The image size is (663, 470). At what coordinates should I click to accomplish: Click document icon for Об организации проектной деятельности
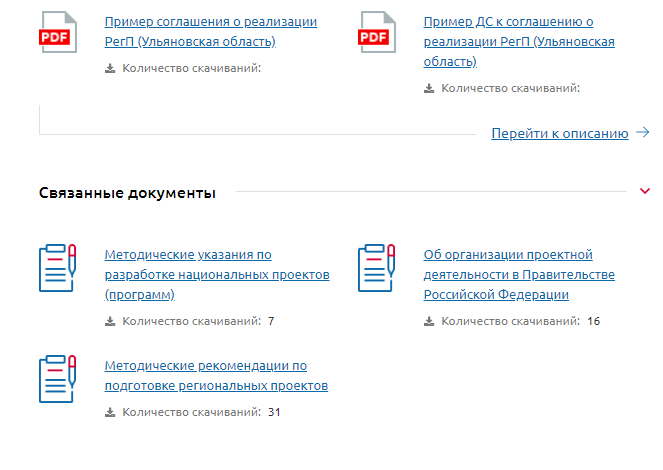[377, 268]
